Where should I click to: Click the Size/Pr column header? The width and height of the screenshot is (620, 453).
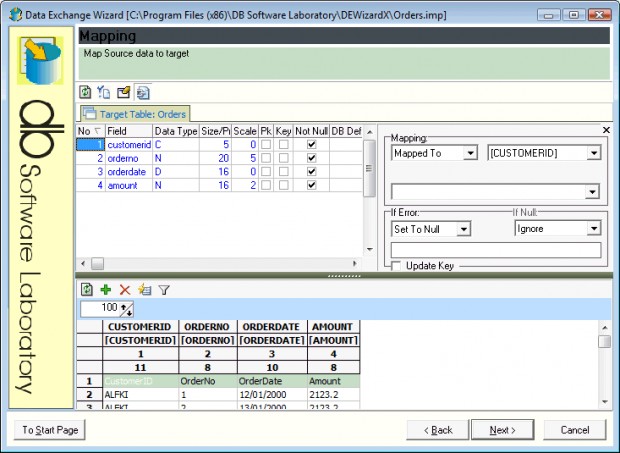215,131
